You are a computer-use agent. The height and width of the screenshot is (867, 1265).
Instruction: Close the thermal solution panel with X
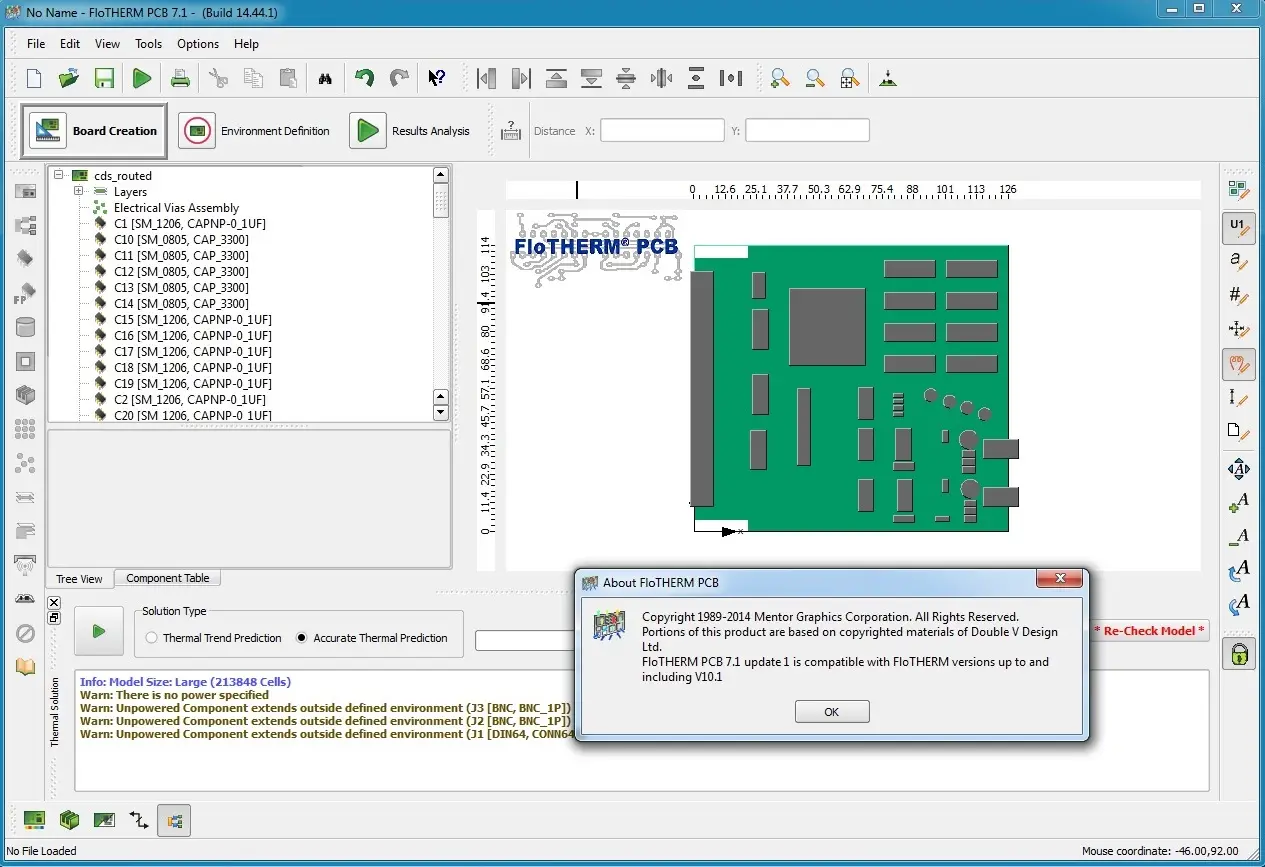click(54, 602)
